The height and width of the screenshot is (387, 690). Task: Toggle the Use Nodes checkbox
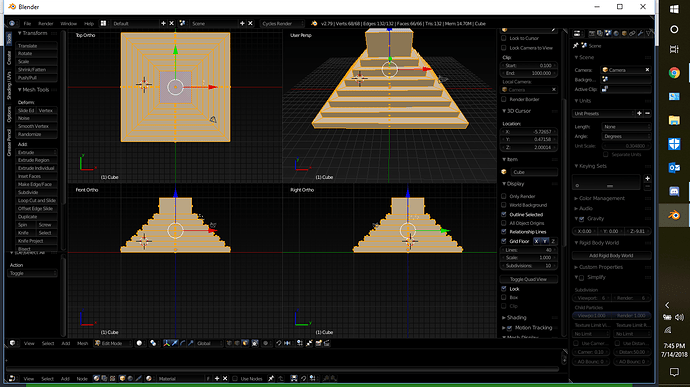coord(235,379)
